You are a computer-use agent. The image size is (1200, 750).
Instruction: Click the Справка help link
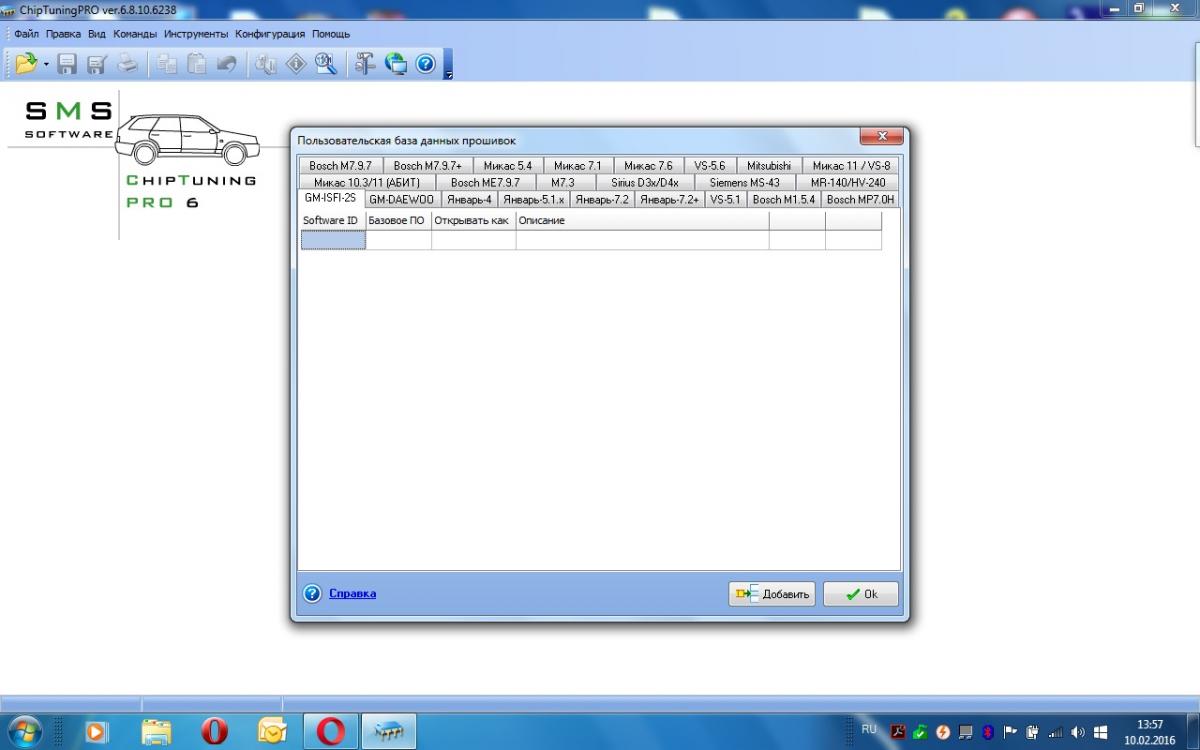(x=352, y=593)
